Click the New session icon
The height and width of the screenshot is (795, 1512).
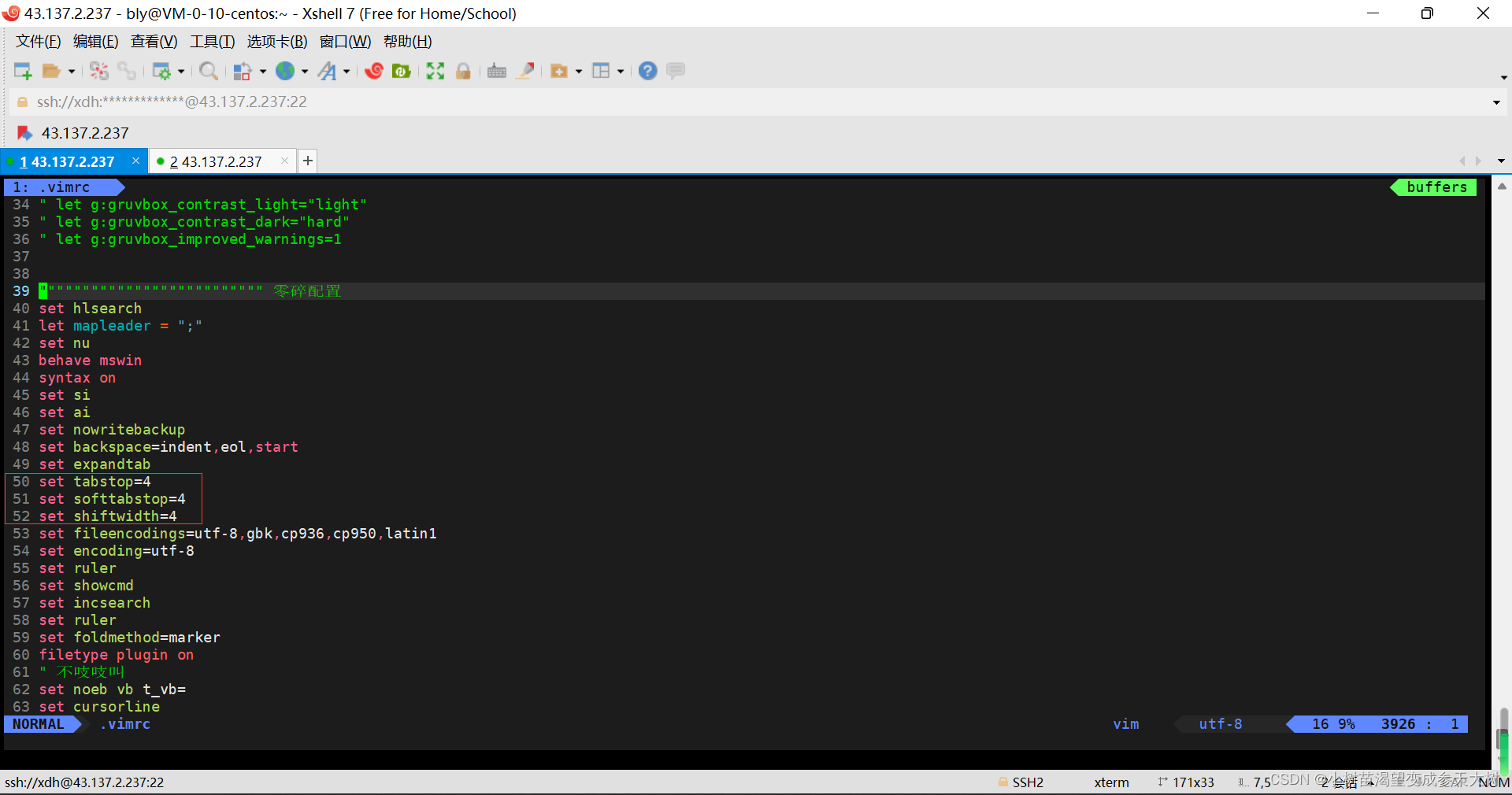click(x=23, y=71)
